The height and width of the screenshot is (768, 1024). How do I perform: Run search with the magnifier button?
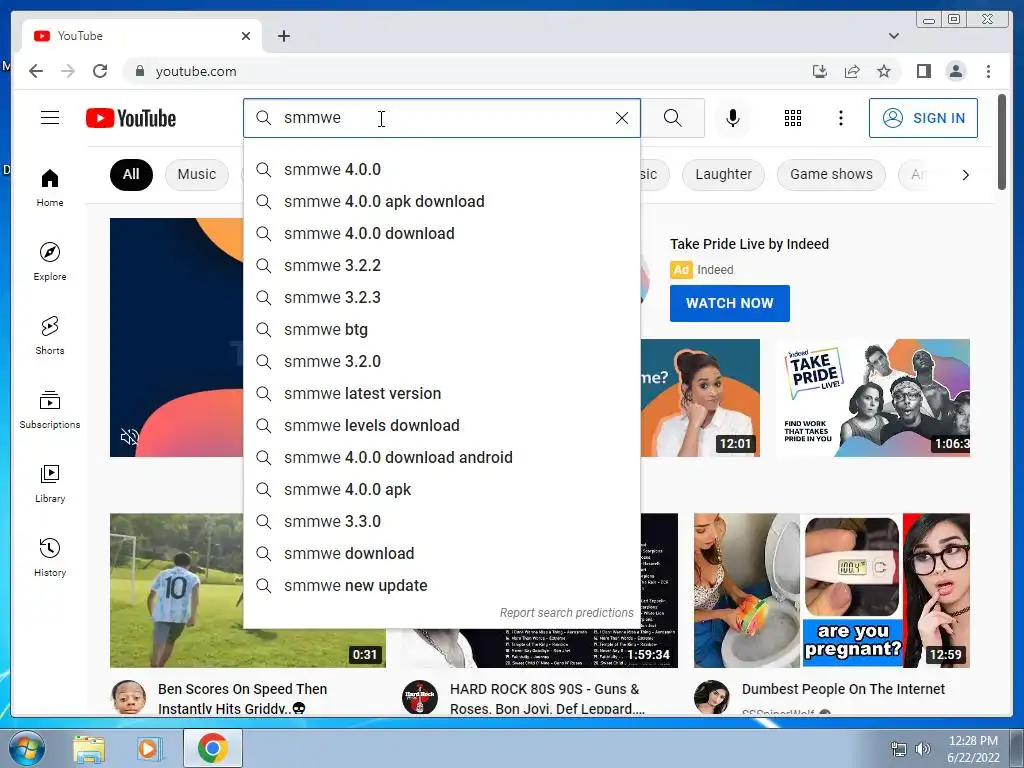point(673,118)
